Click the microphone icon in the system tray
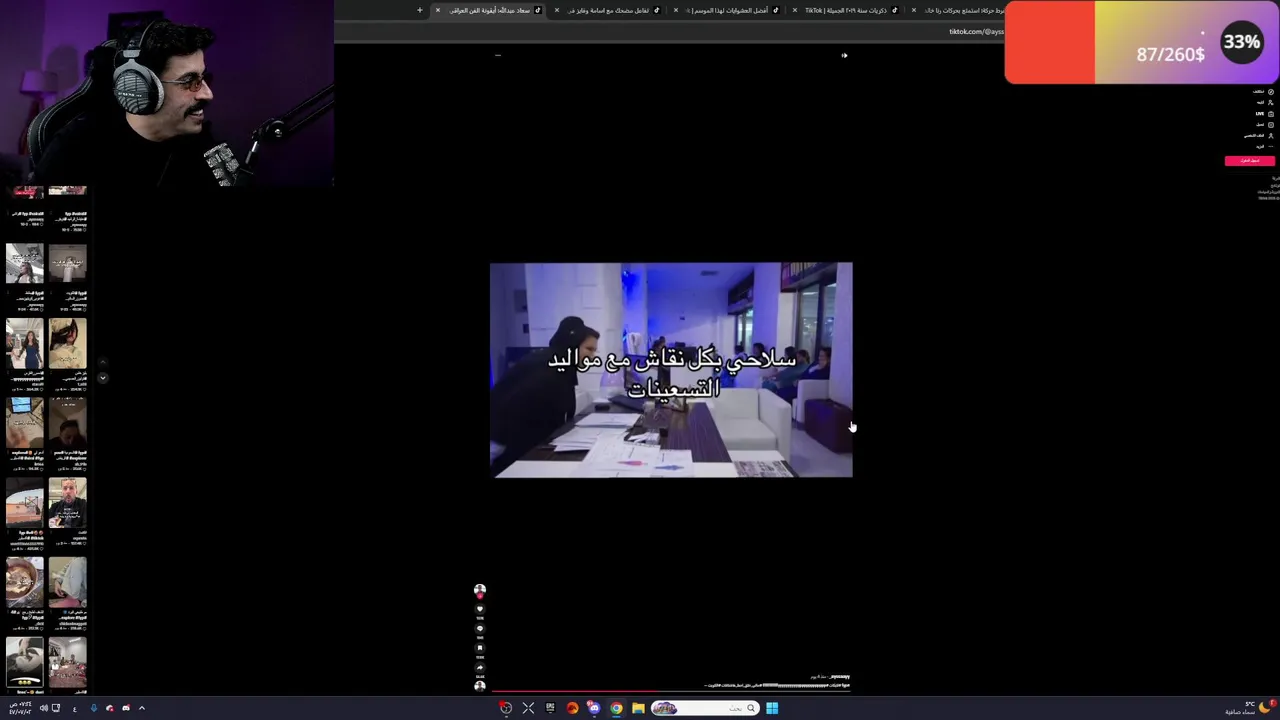Image resolution: width=1280 pixels, height=720 pixels. click(94, 708)
